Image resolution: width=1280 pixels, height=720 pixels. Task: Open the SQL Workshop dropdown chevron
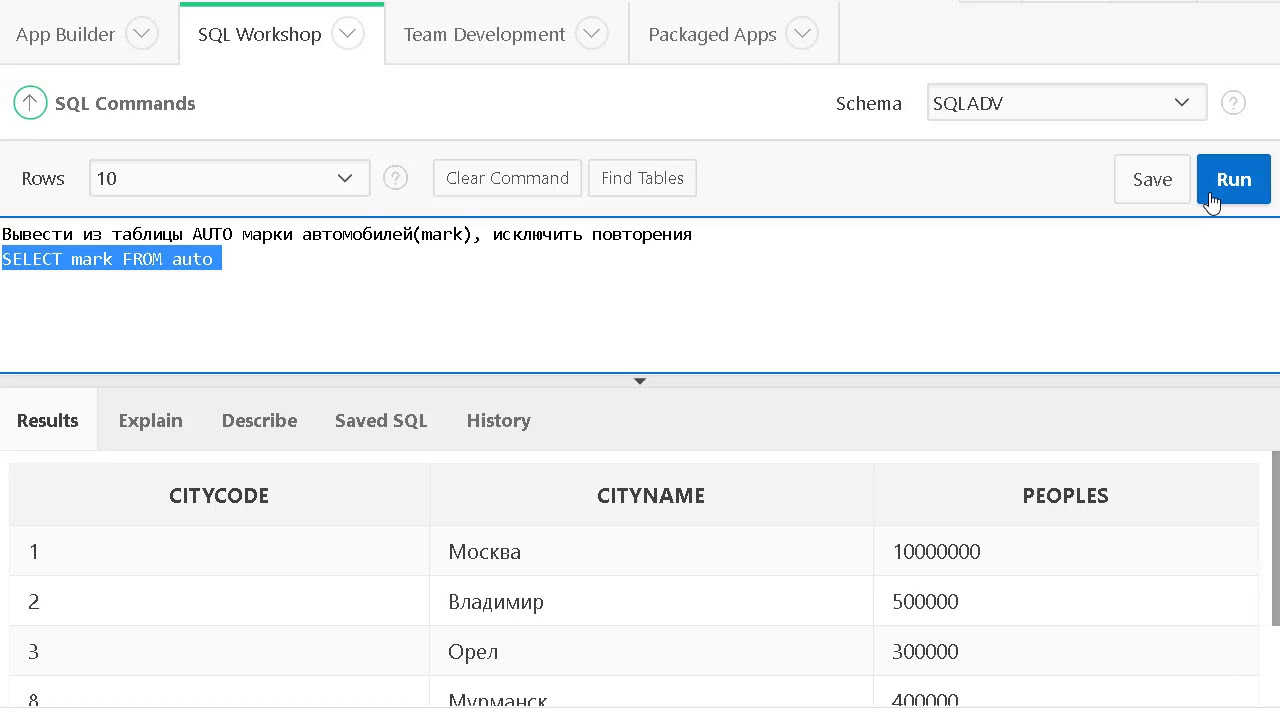point(348,34)
